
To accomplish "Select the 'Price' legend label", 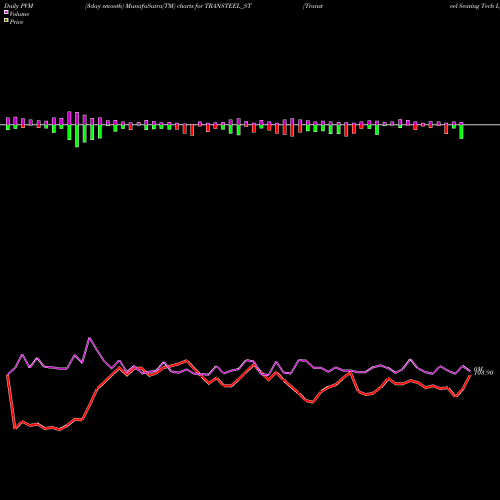I will [x=16, y=22].
